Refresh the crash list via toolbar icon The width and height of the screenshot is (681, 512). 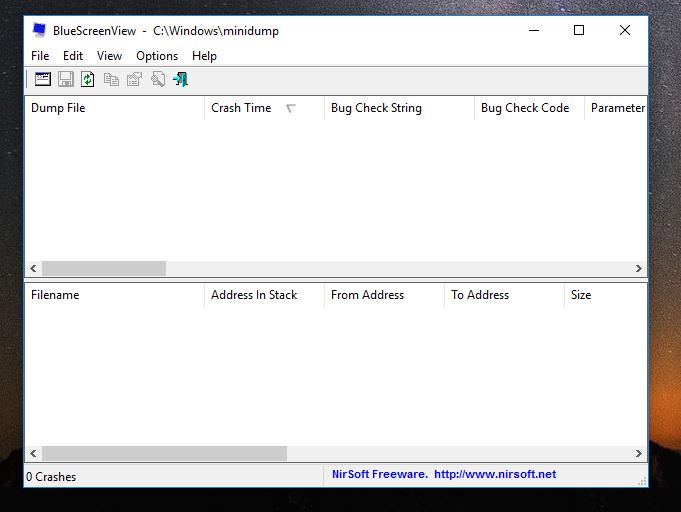pyautogui.click(x=88, y=79)
